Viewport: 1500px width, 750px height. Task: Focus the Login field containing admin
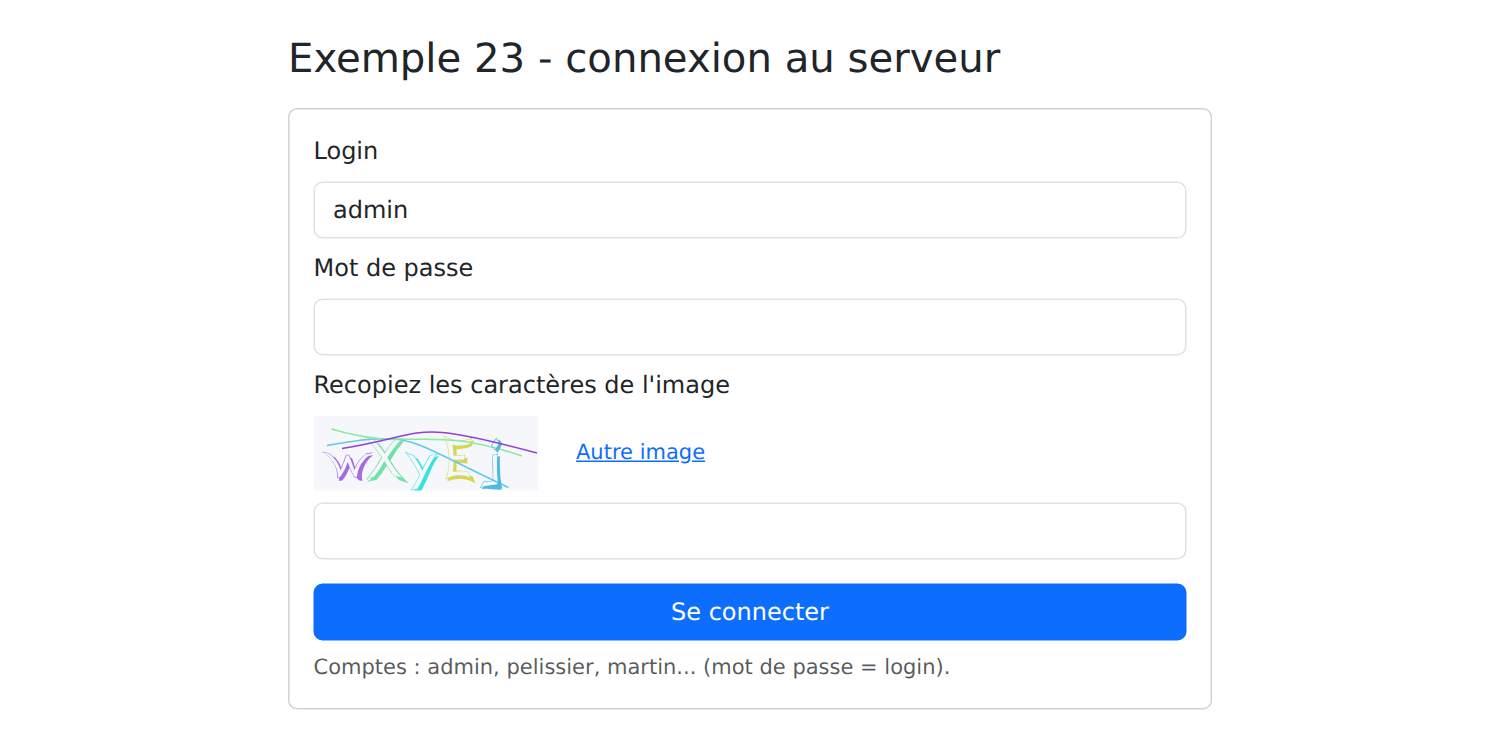pyautogui.click(x=750, y=210)
